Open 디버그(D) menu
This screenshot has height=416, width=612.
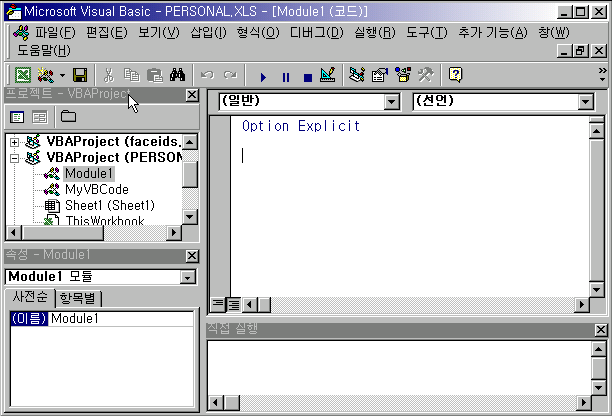point(317,32)
